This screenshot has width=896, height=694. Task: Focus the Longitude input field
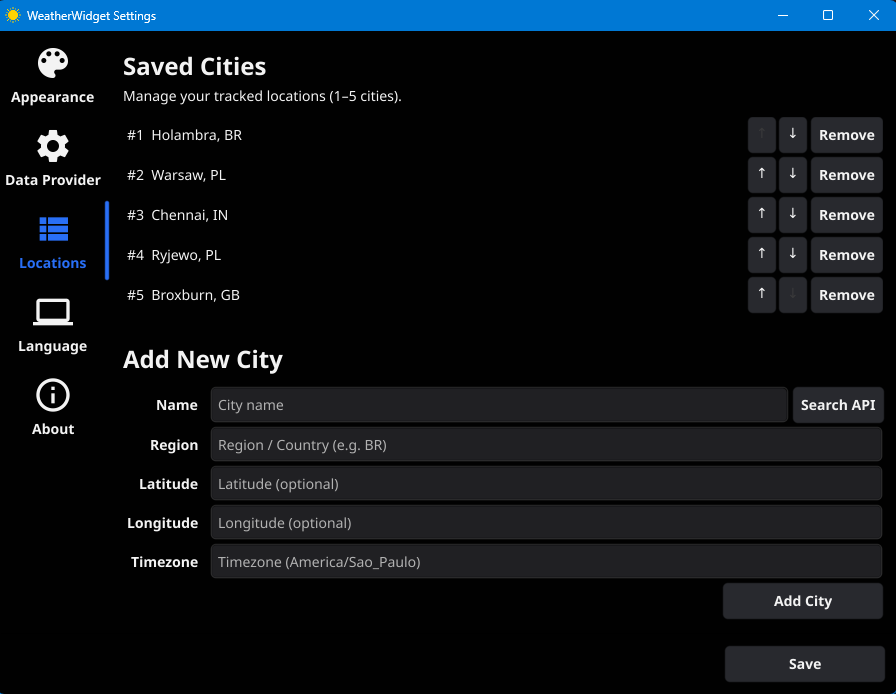[x=546, y=523]
